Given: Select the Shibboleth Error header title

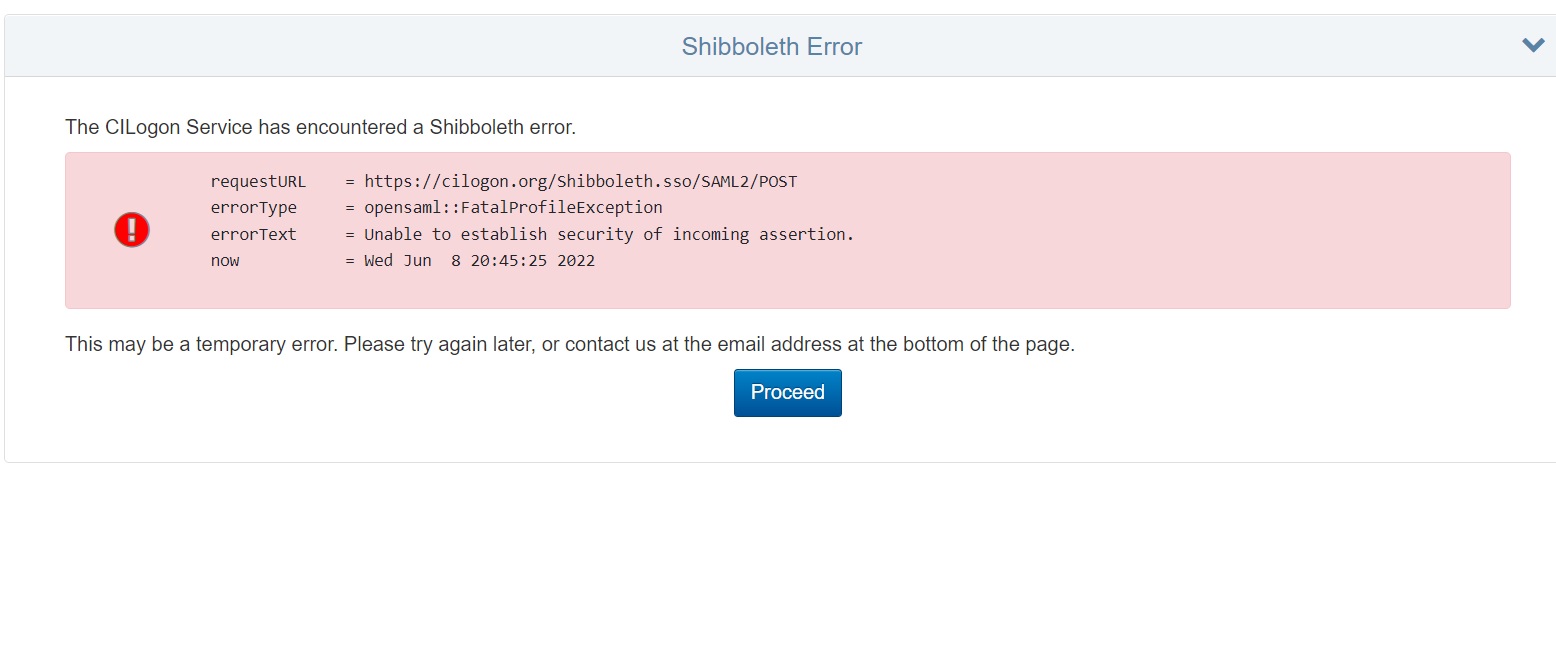Looking at the screenshot, I should tap(772, 47).
